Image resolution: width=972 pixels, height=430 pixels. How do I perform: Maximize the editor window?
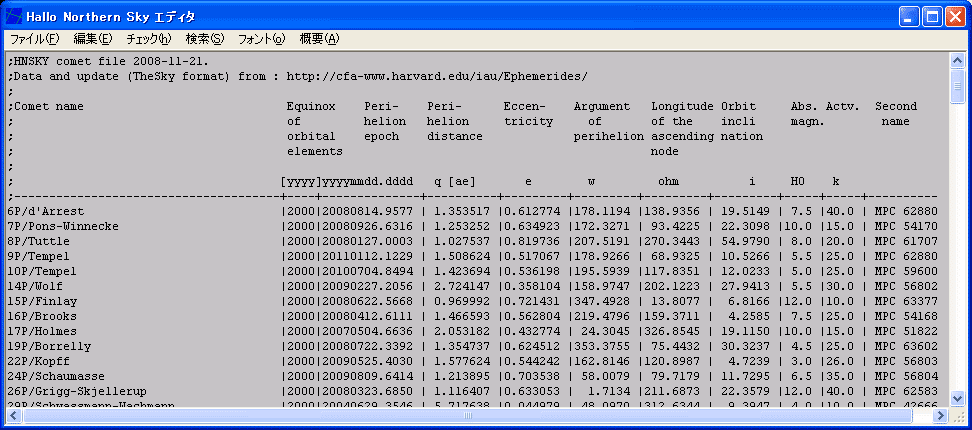pyautogui.click(x=932, y=17)
